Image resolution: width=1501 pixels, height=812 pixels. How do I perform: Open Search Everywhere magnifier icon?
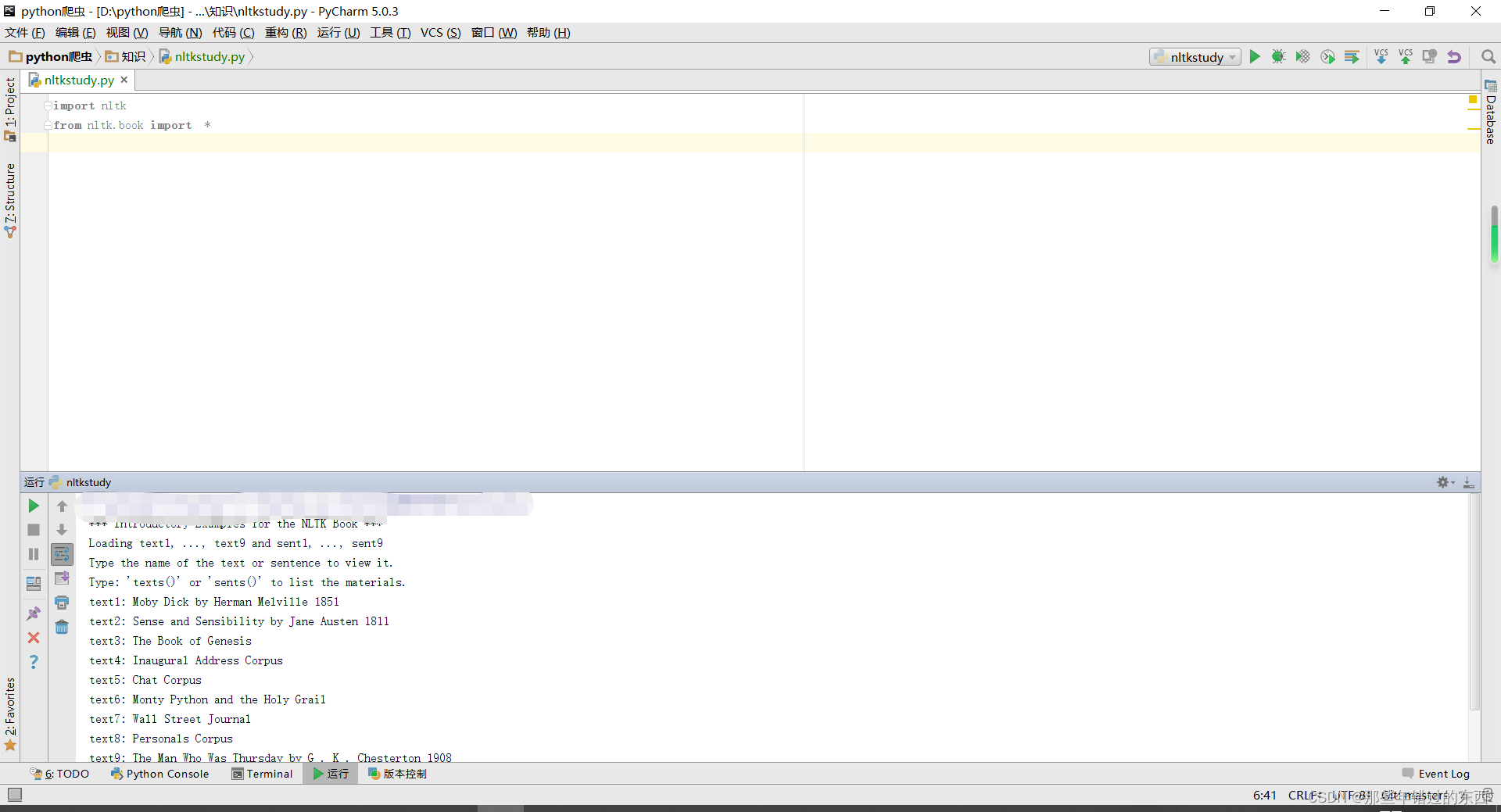point(1488,57)
